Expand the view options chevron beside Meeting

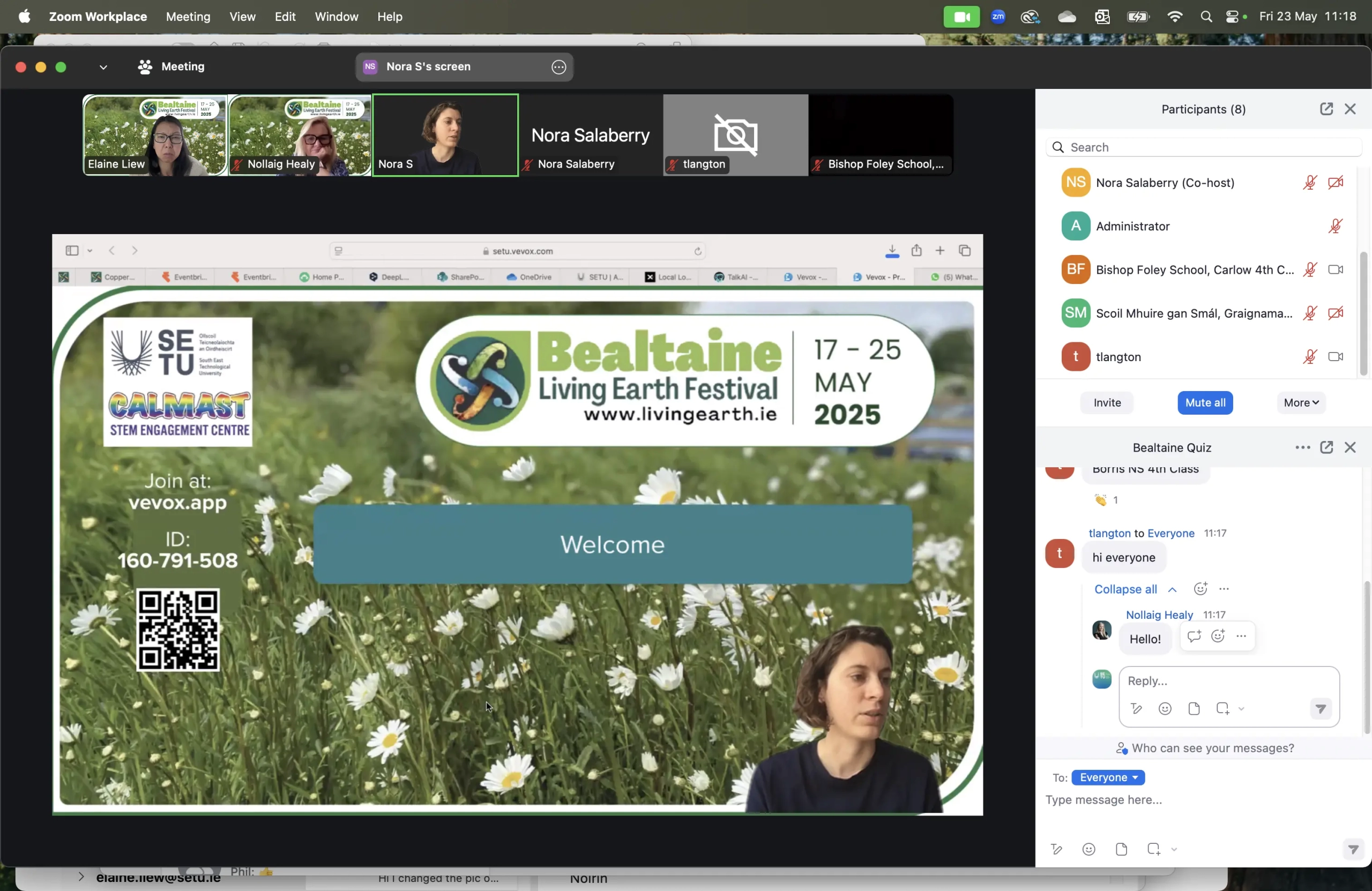pyautogui.click(x=103, y=67)
